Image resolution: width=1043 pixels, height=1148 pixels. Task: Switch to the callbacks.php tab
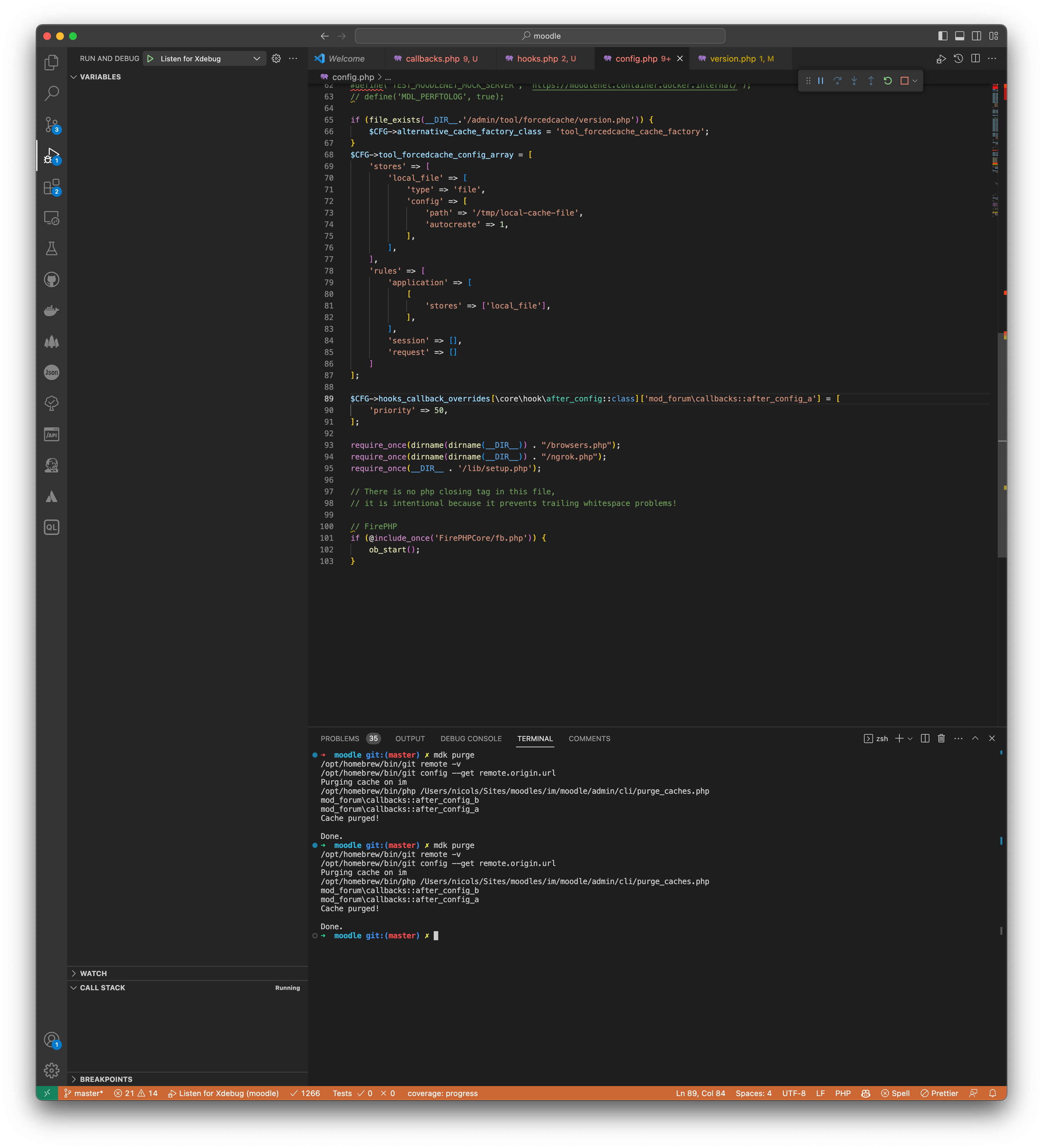[x=441, y=59]
